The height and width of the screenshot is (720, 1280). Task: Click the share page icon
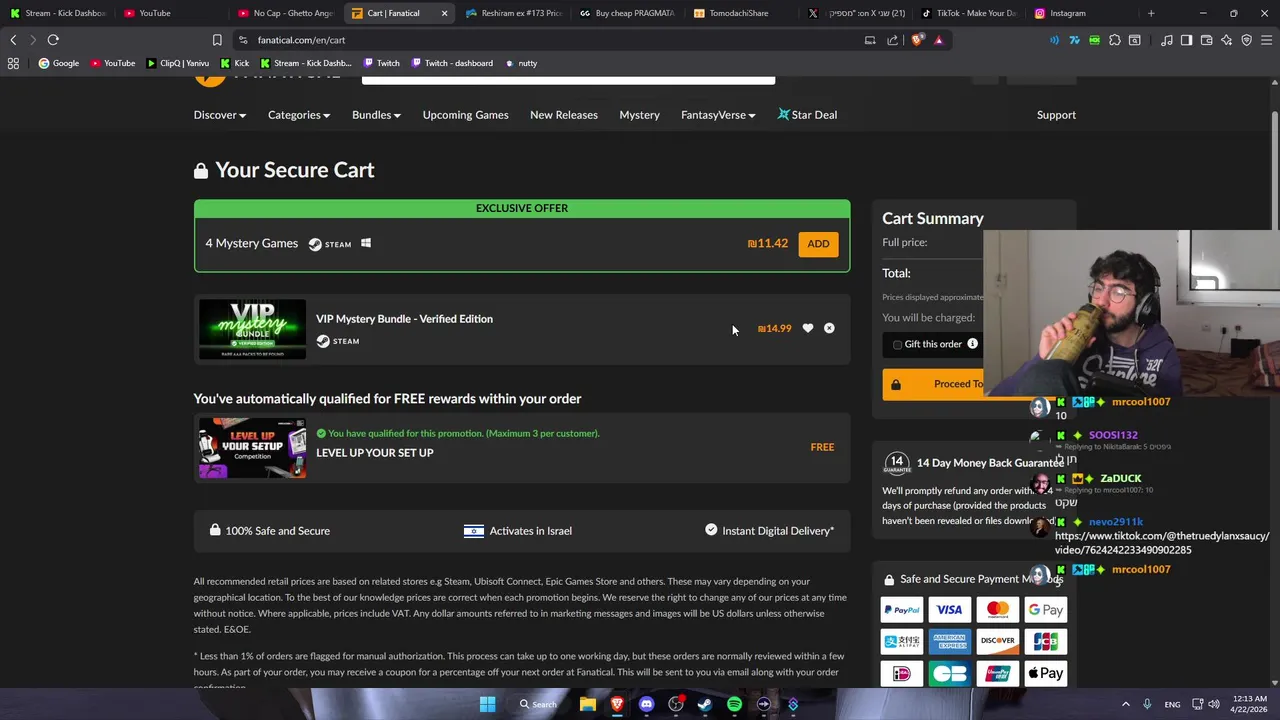tap(892, 40)
